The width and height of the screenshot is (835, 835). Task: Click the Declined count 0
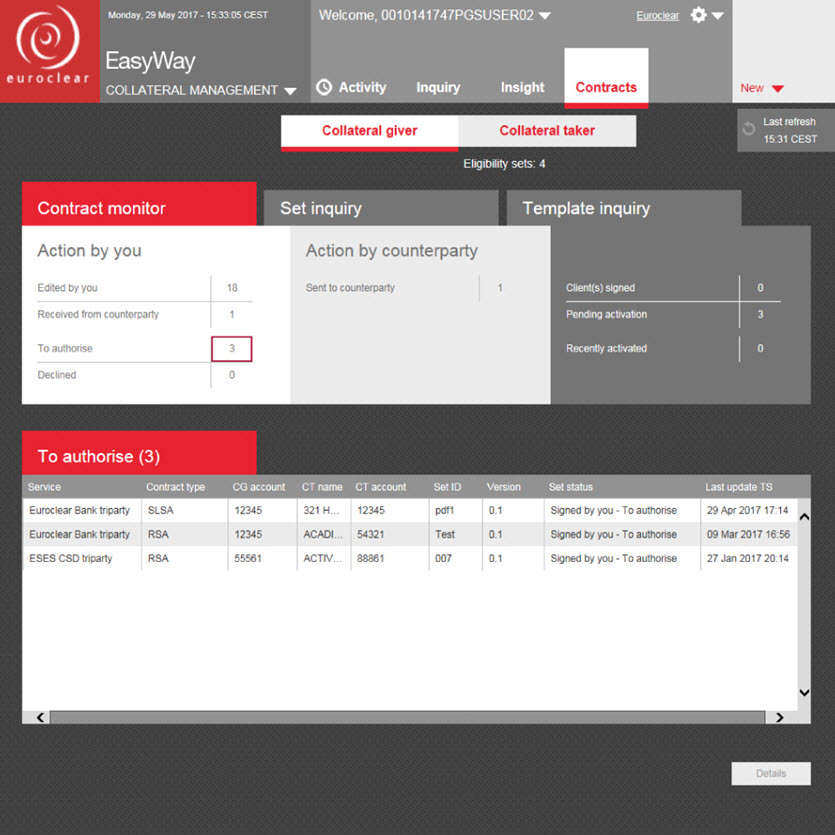(232, 375)
